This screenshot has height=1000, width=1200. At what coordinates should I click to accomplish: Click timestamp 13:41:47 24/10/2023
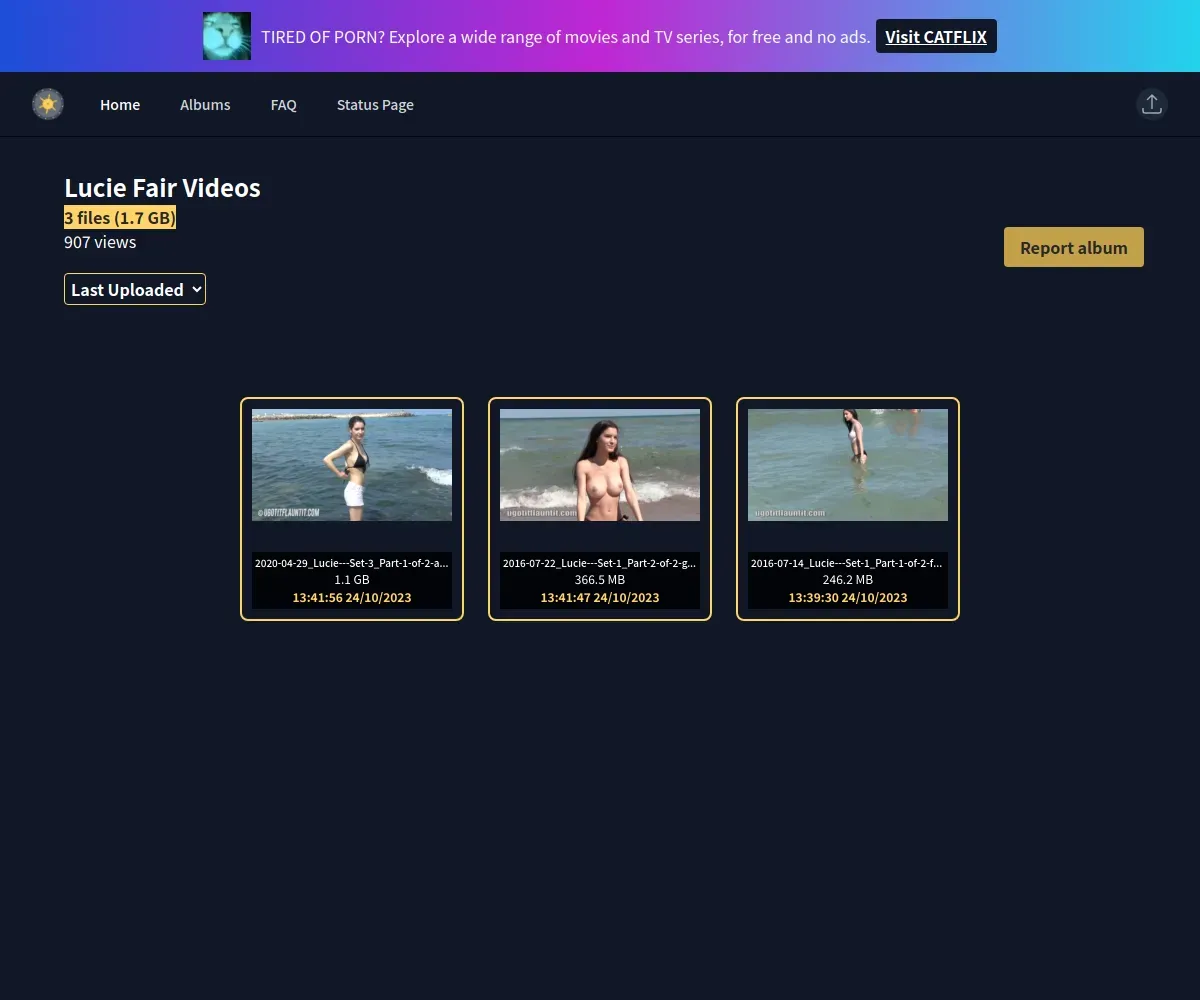click(x=600, y=598)
